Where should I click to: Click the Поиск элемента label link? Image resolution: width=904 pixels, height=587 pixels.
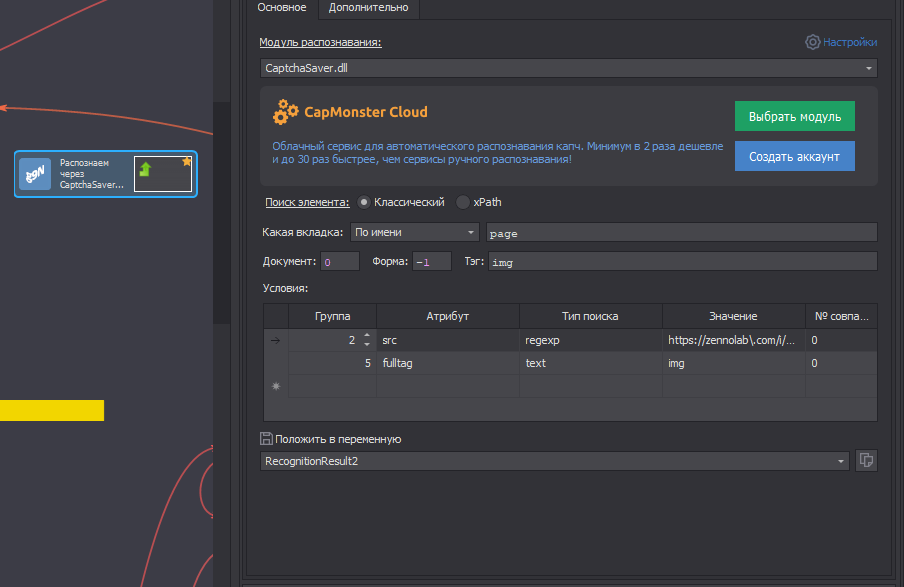pos(307,202)
